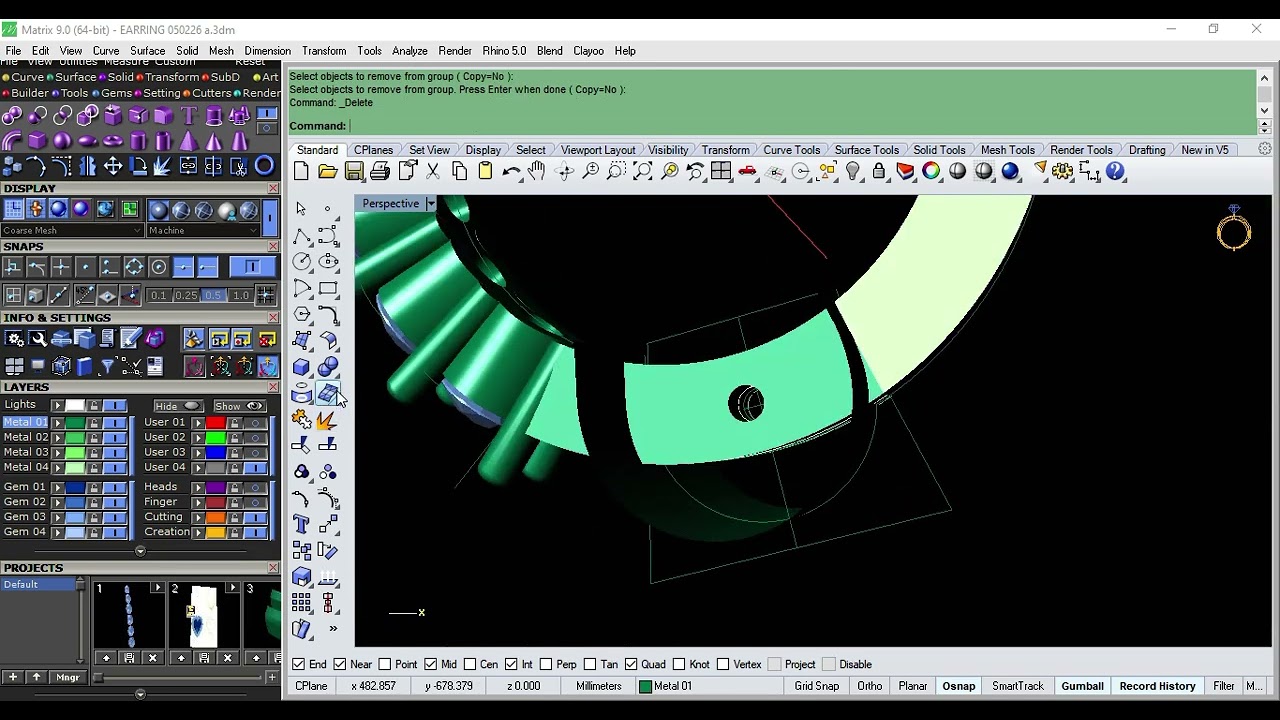Image resolution: width=1280 pixels, height=720 pixels.
Task: Click the four-viewport layout icon
Action: tap(721, 172)
